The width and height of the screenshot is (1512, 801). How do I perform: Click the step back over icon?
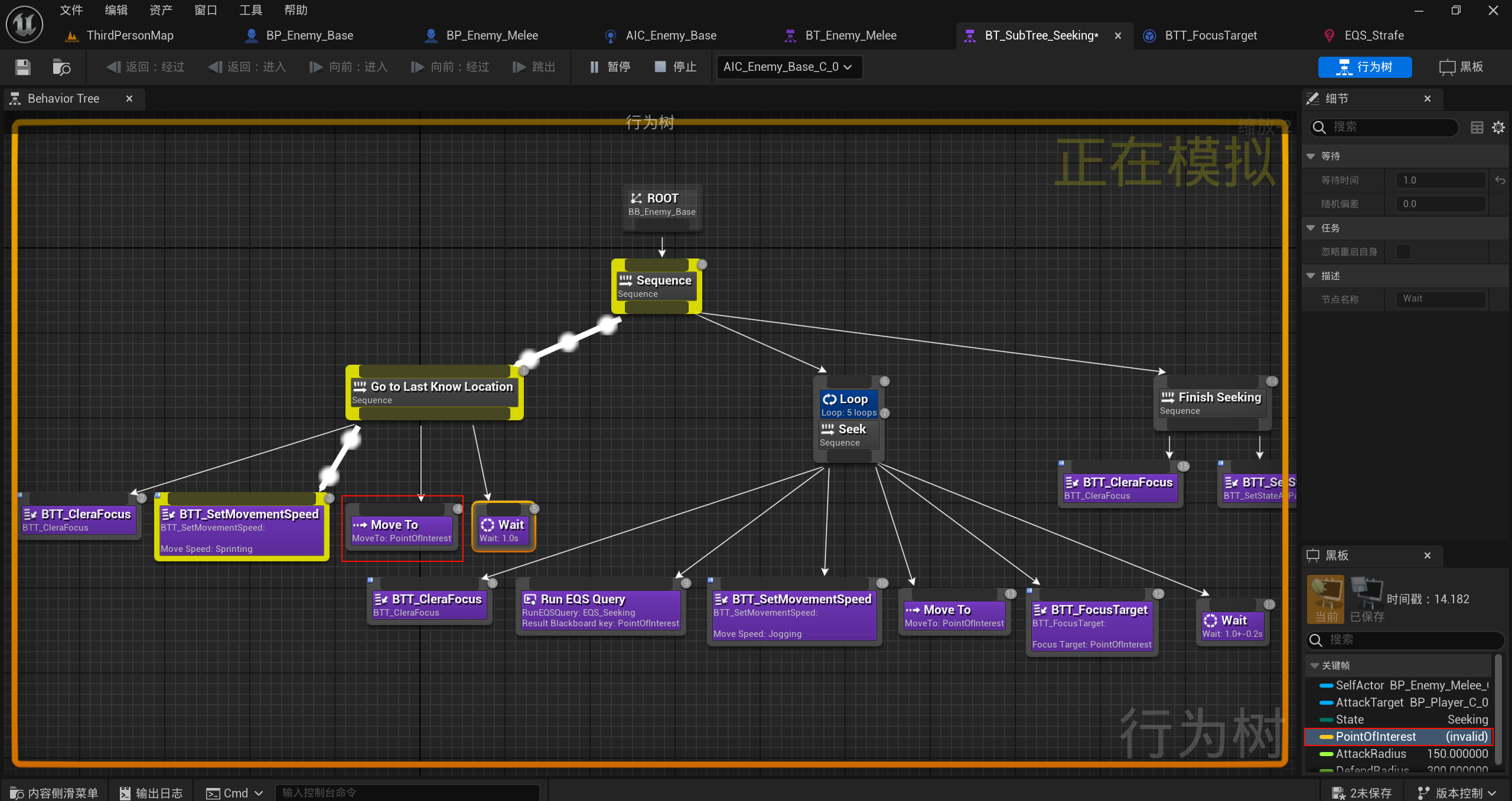(x=113, y=67)
